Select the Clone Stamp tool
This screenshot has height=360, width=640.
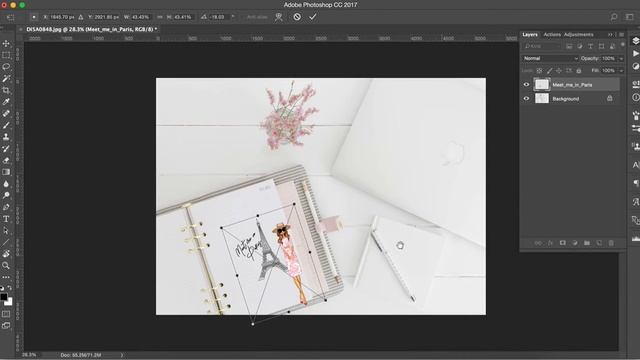6,137
